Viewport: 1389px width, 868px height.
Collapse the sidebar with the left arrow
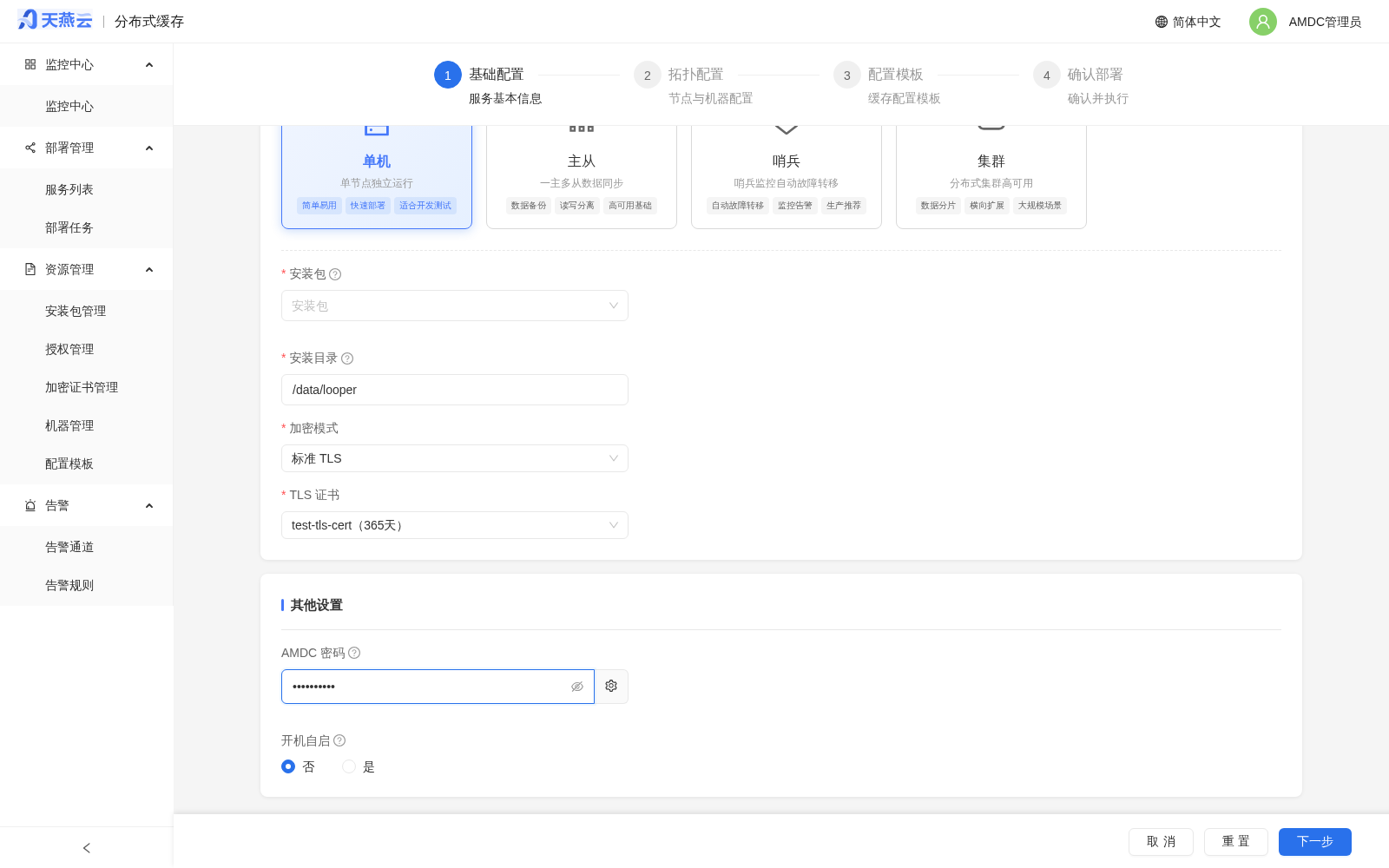click(86, 848)
